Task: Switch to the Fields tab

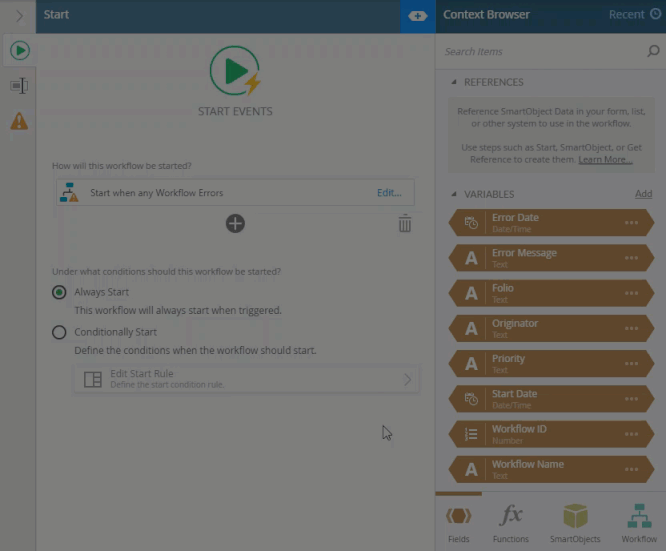Action: (459, 523)
